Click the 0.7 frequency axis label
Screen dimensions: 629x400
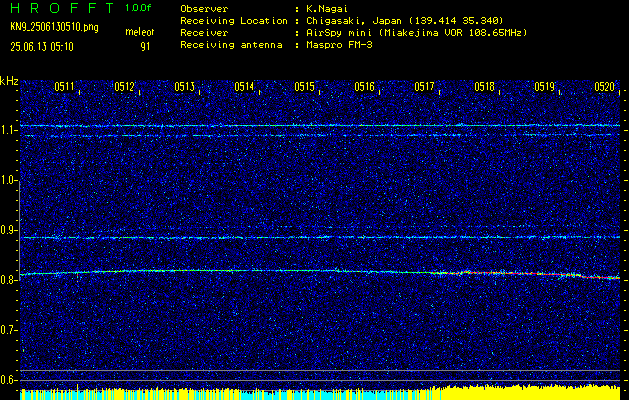(8, 330)
